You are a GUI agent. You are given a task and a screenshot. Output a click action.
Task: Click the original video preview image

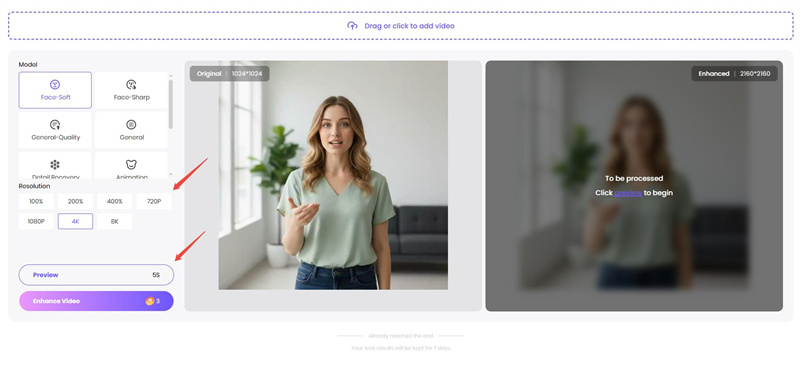333,175
